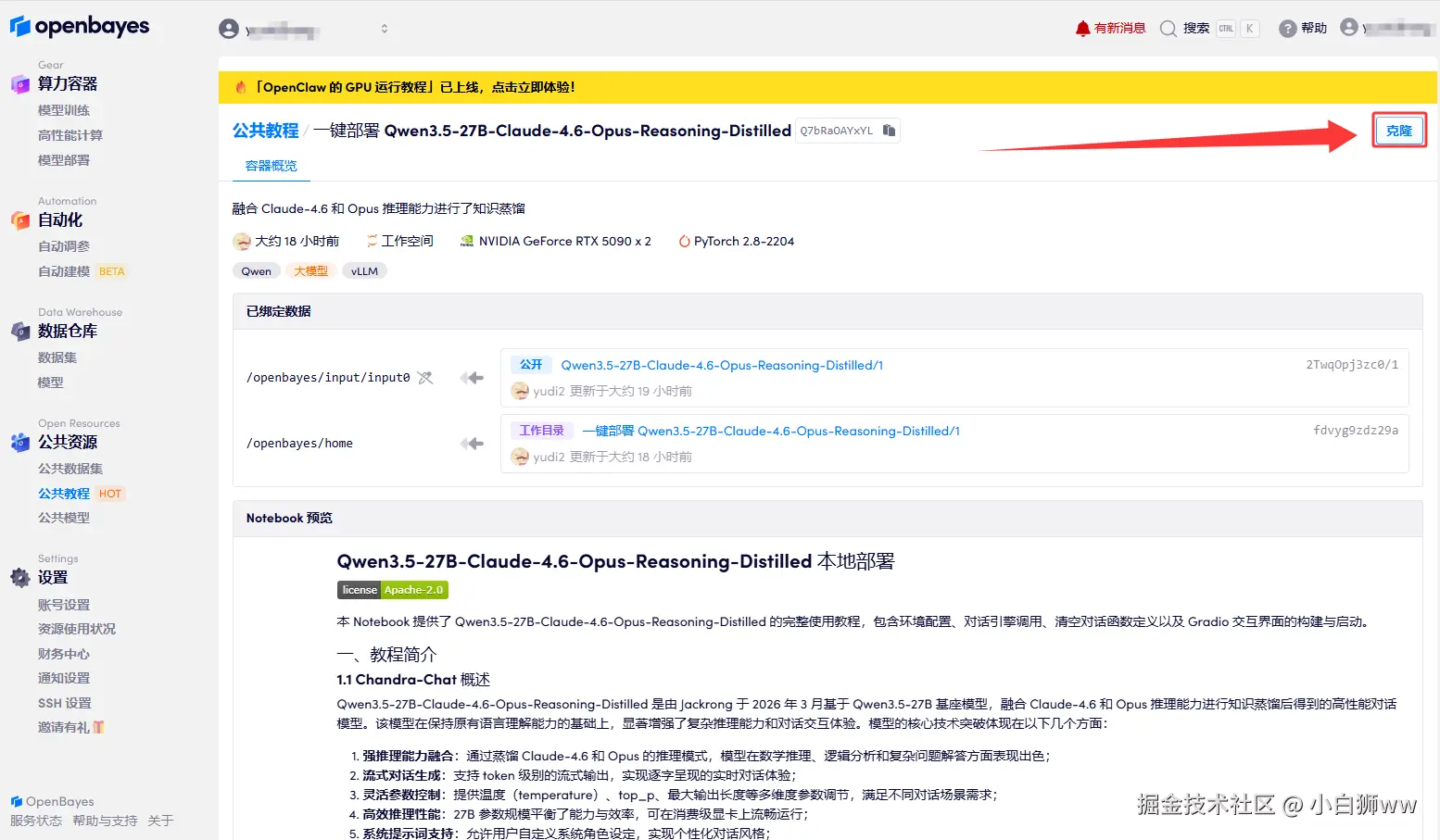This screenshot has width=1440, height=840.
Task: Click the 有新消息 notification text
Action: tap(1119, 29)
